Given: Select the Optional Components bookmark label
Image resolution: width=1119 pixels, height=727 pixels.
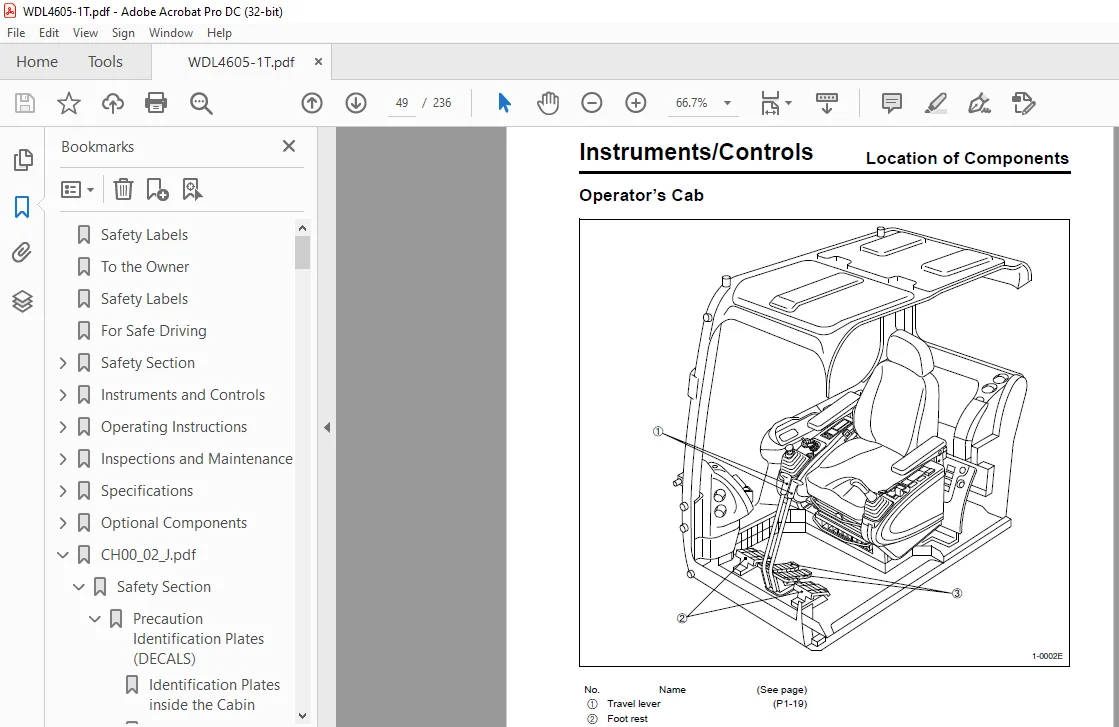Looking at the screenshot, I should (173, 523).
